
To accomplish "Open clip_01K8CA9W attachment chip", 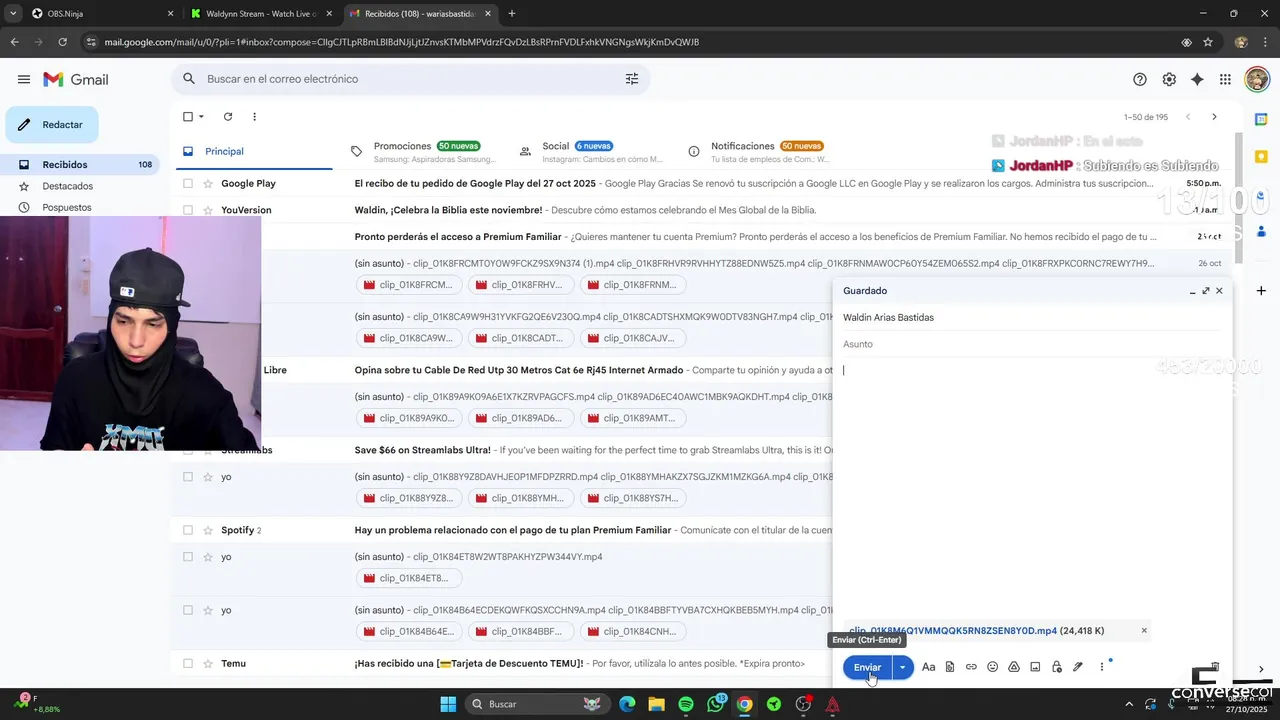I will coord(409,338).
